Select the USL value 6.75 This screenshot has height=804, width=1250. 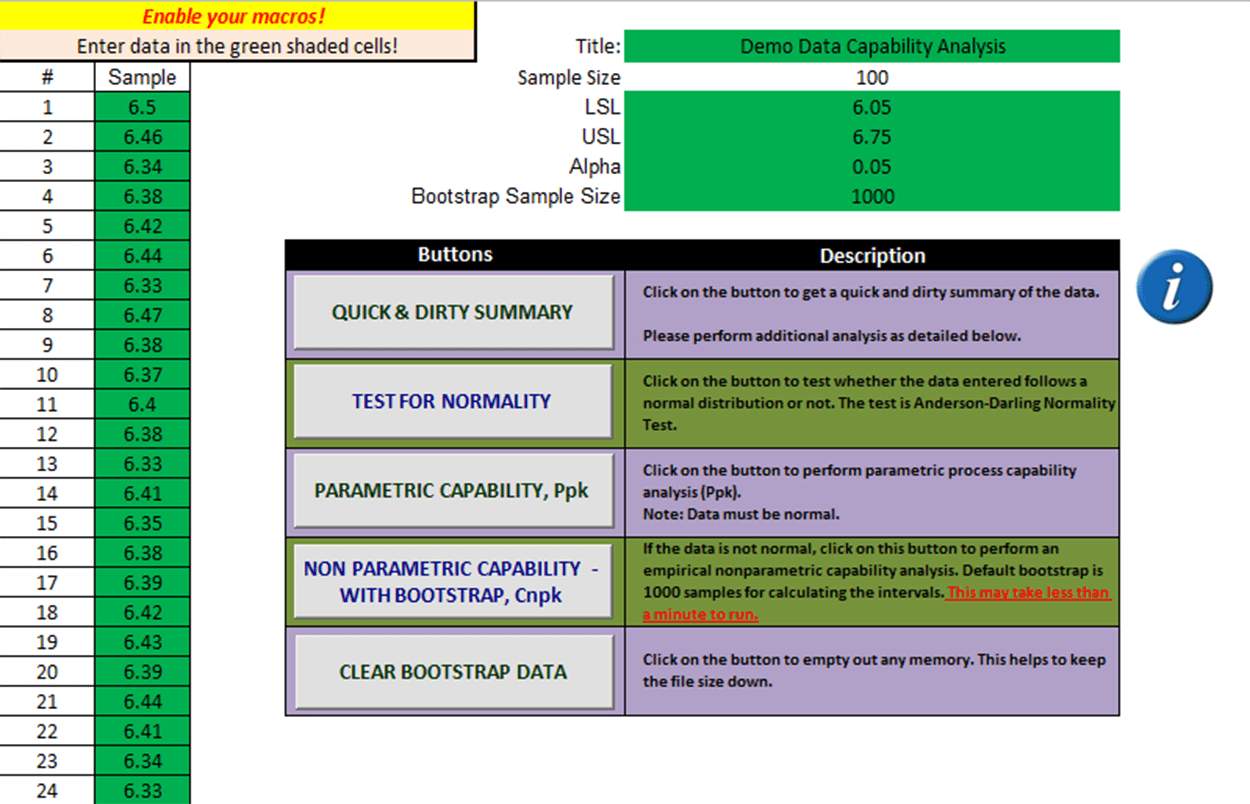click(872, 137)
